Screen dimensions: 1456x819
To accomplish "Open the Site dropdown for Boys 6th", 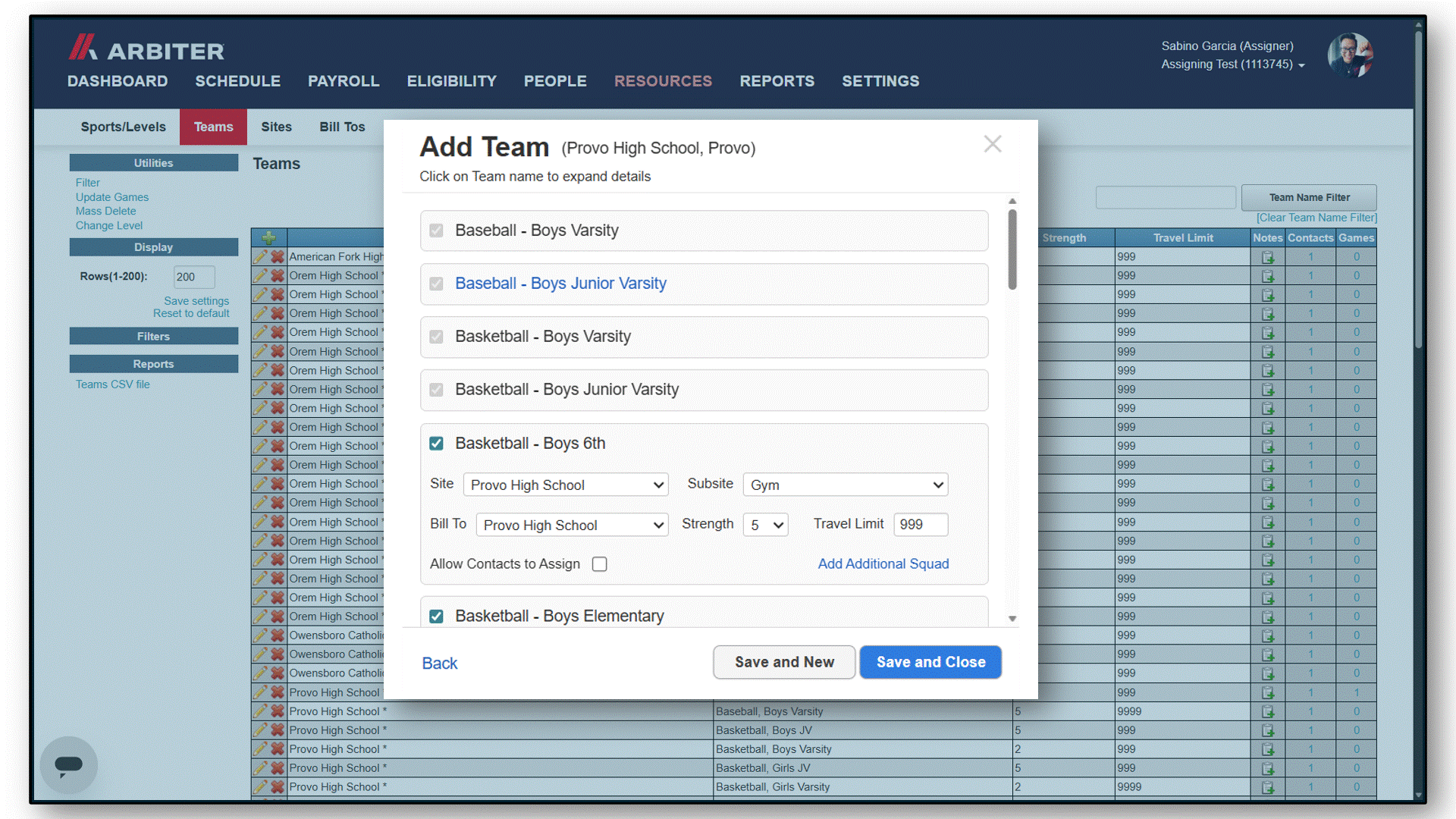I will (566, 485).
